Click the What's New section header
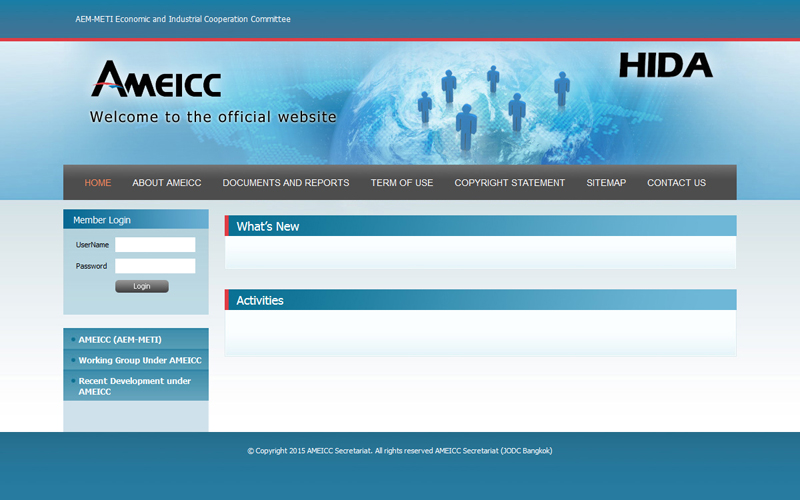The height and width of the screenshot is (500, 800). click(x=481, y=226)
